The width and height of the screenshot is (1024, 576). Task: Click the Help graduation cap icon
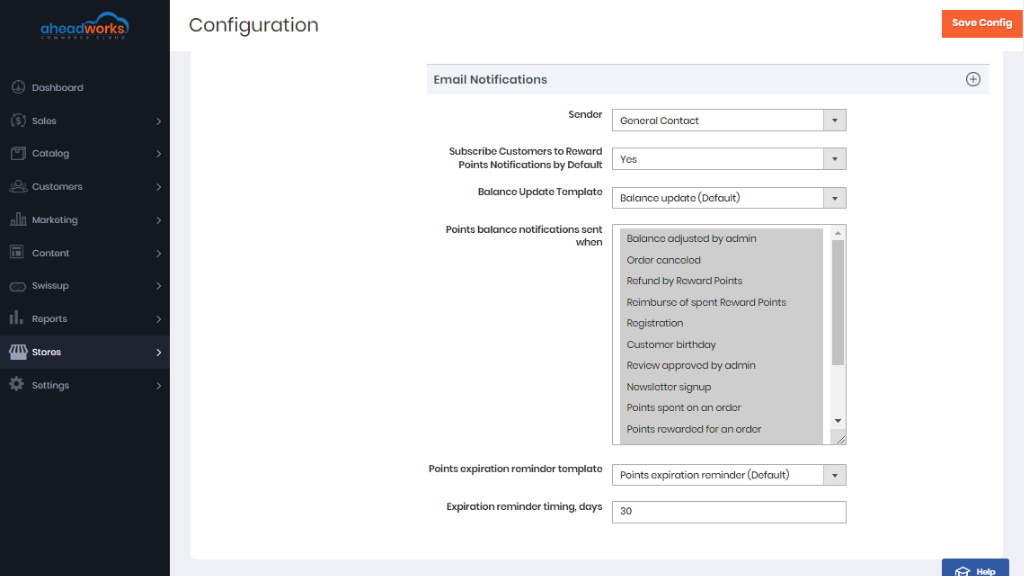pyautogui.click(x=963, y=571)
